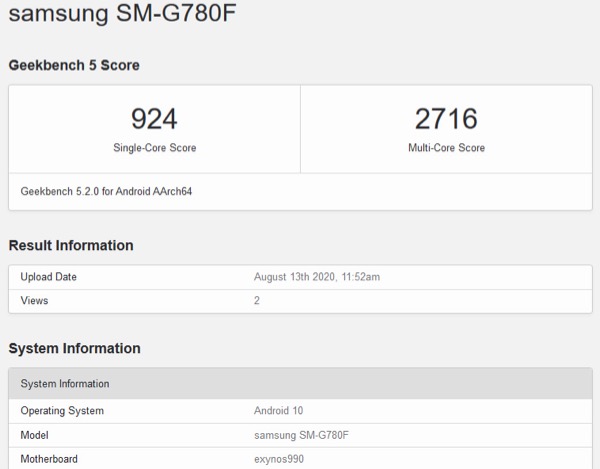The height and width of the screenshot is (469, 600).
Task: Click the Geekbench 5 Score heading
Action: [x=74, y=65]
